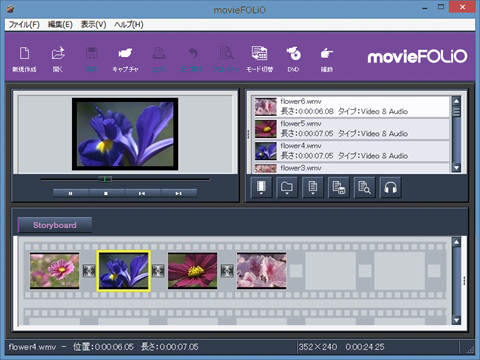Pause the preview playback

click(x=71, y=193)
